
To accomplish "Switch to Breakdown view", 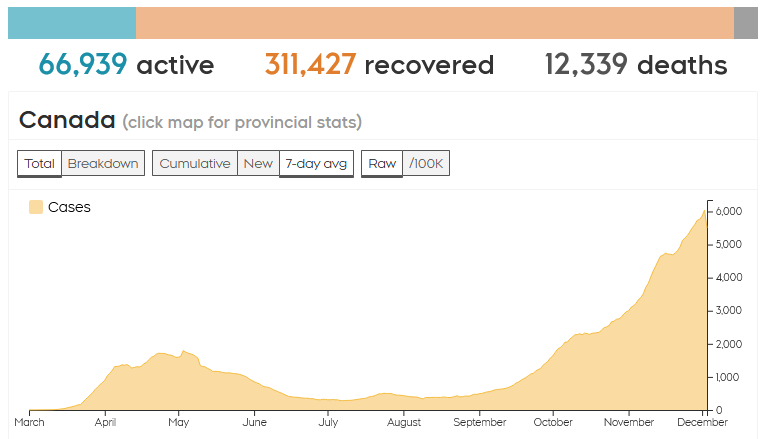I will pos(103,163).
